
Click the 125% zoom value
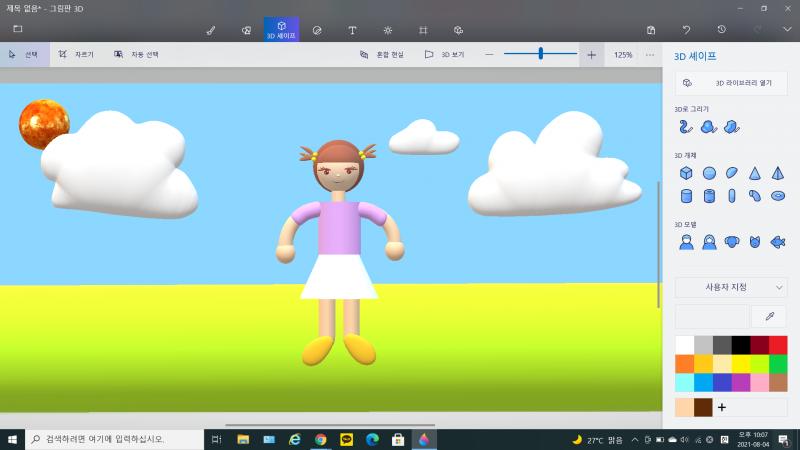[622, 55]
